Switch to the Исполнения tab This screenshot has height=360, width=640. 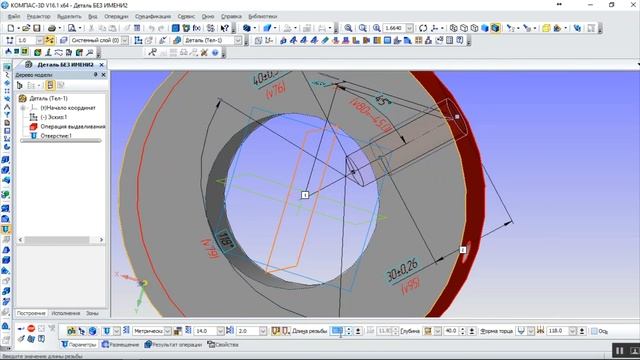click(x=66, y=313)
